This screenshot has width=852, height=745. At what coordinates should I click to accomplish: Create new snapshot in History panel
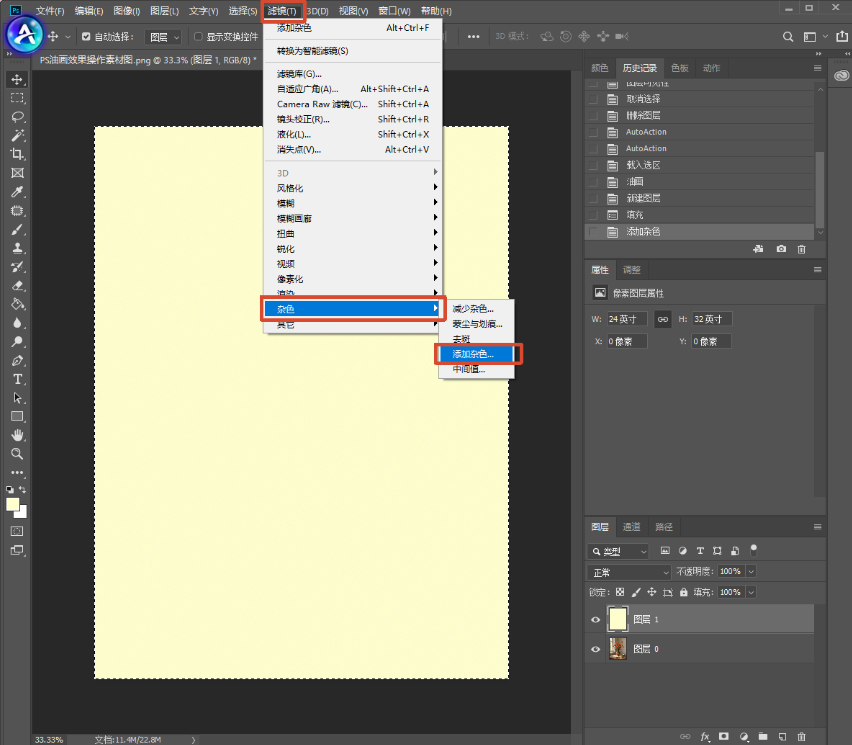pos(781,249)
